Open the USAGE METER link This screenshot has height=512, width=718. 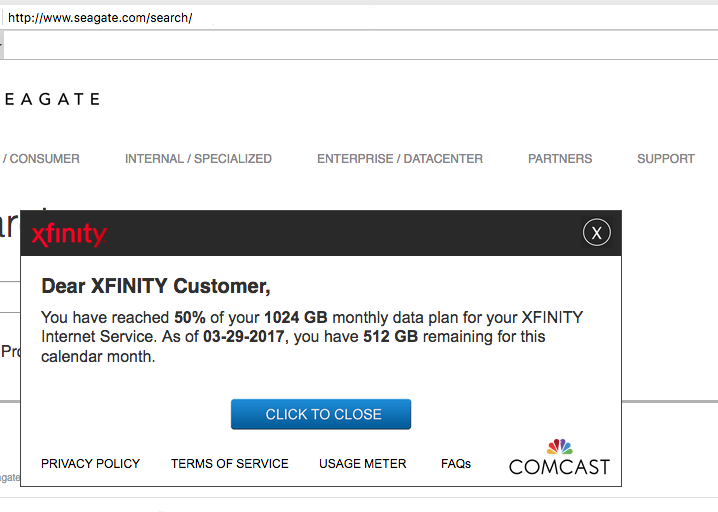coord(362,464)
